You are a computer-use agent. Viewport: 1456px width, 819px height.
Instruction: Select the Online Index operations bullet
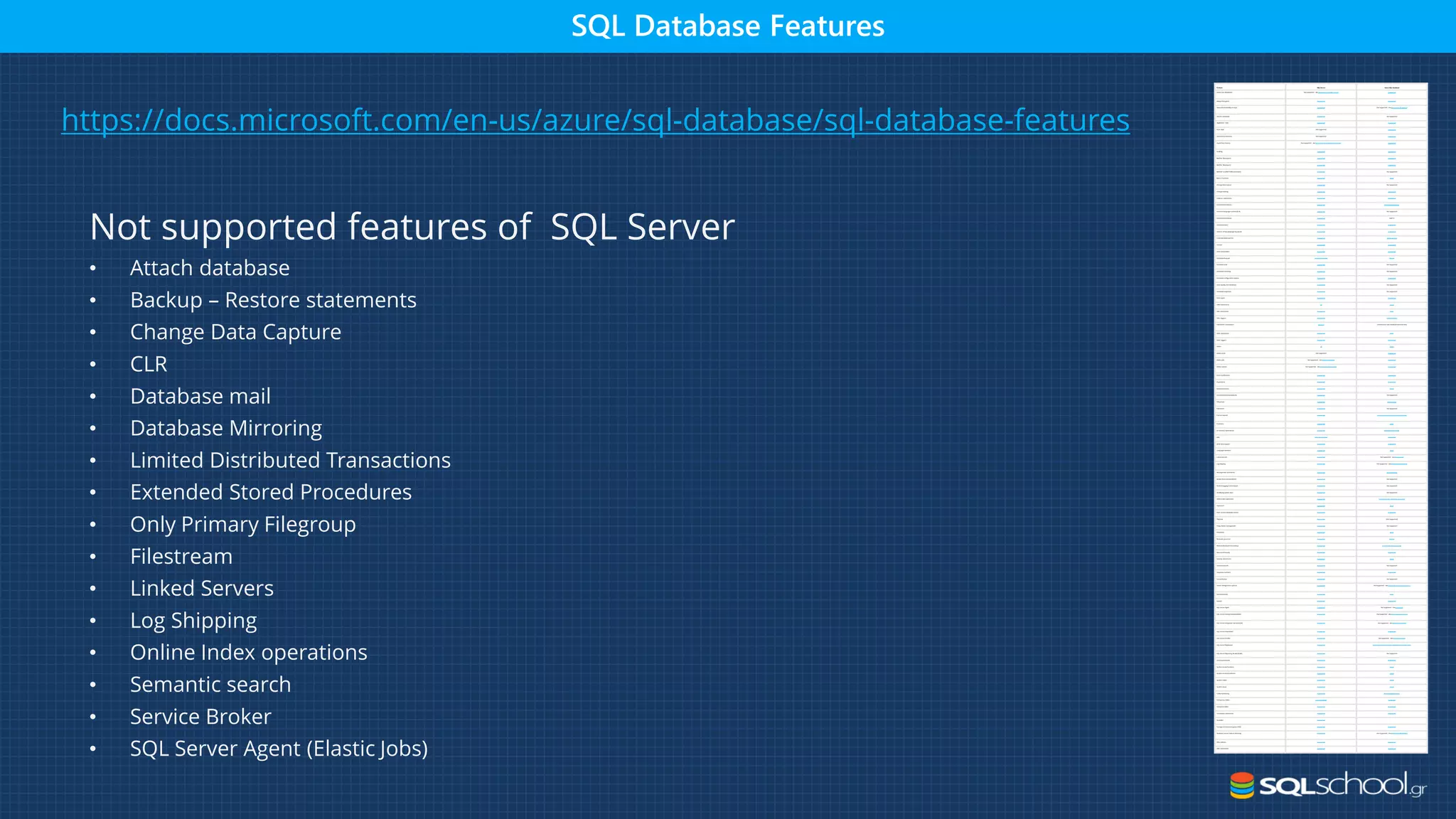(248, 652)
